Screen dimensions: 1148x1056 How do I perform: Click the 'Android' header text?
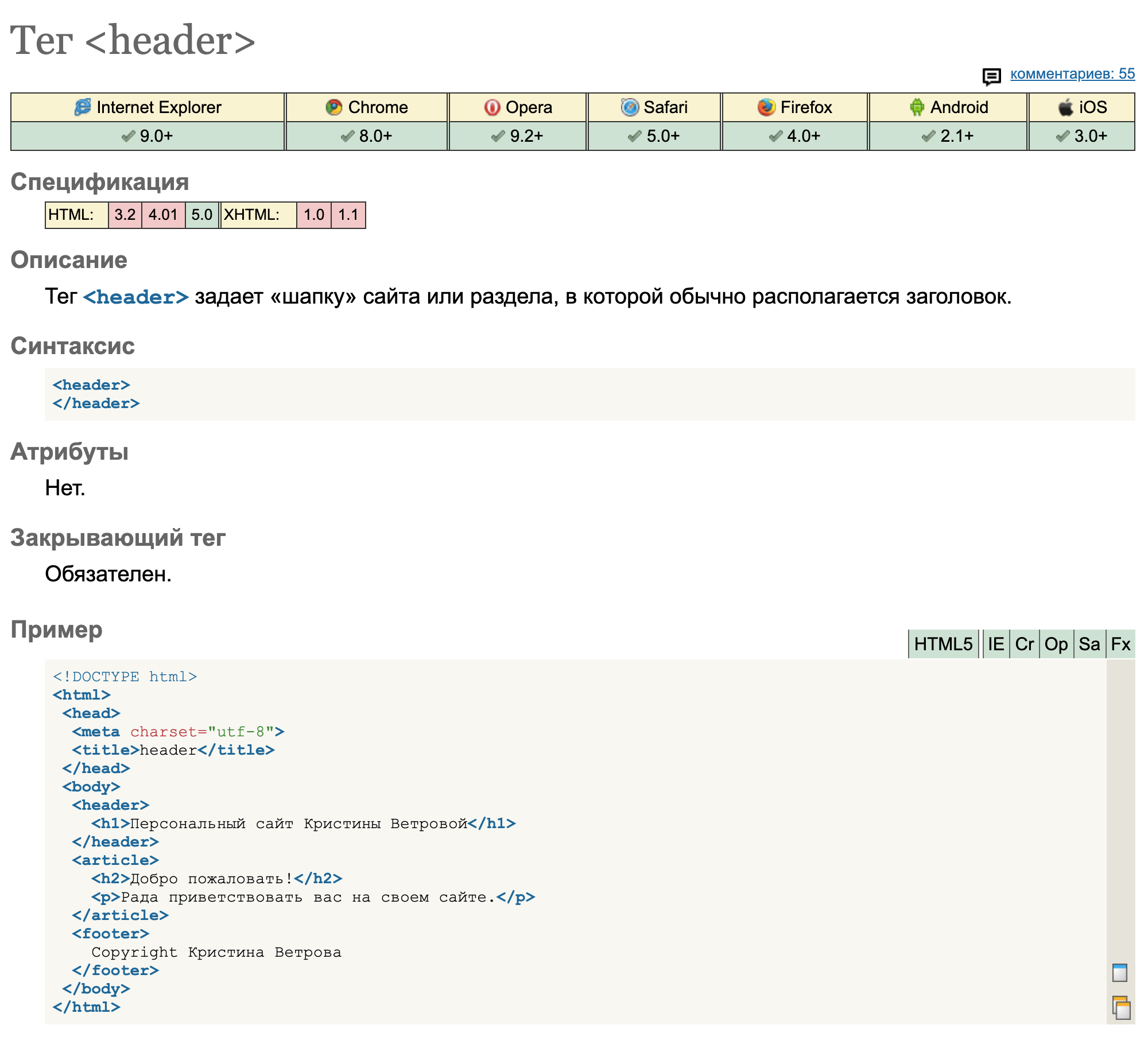tap(959, 107)
